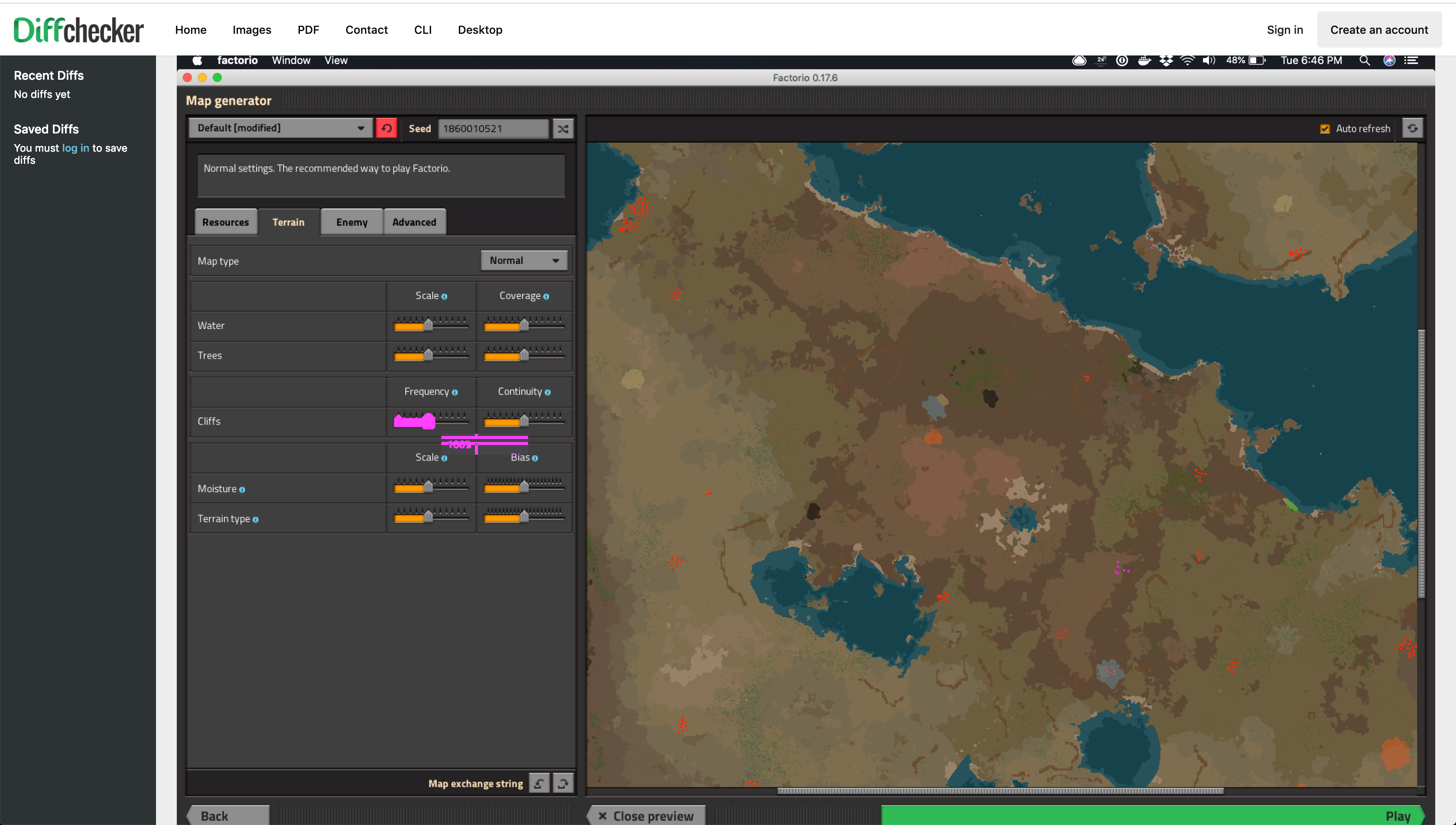Click info icon next to Frequency

[x=455, y=392]
